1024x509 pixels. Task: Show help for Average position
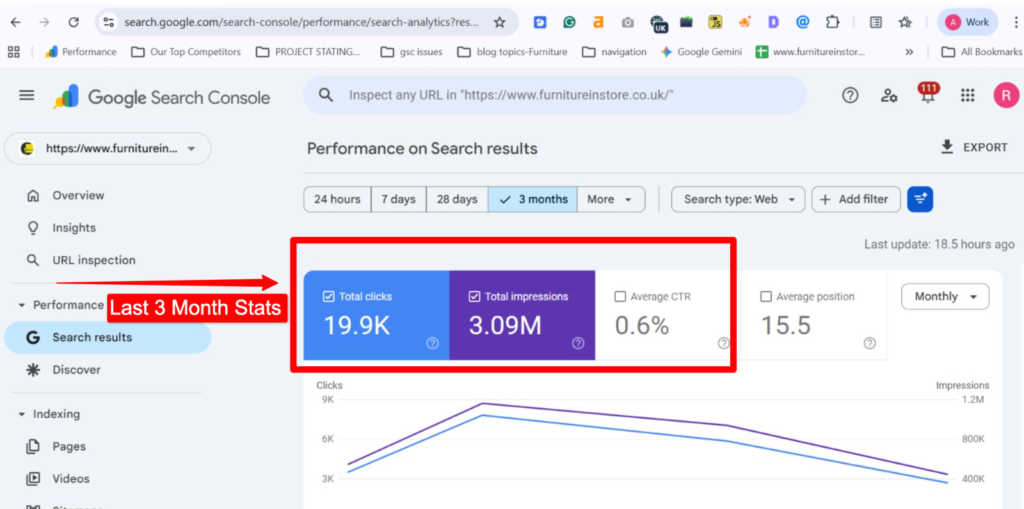869,344
